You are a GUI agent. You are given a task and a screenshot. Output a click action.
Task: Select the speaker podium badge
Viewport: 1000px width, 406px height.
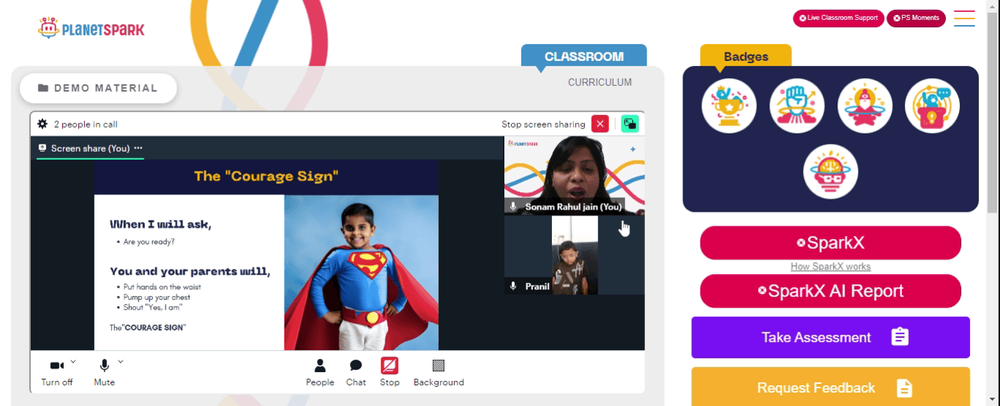(x=932, y=106)
